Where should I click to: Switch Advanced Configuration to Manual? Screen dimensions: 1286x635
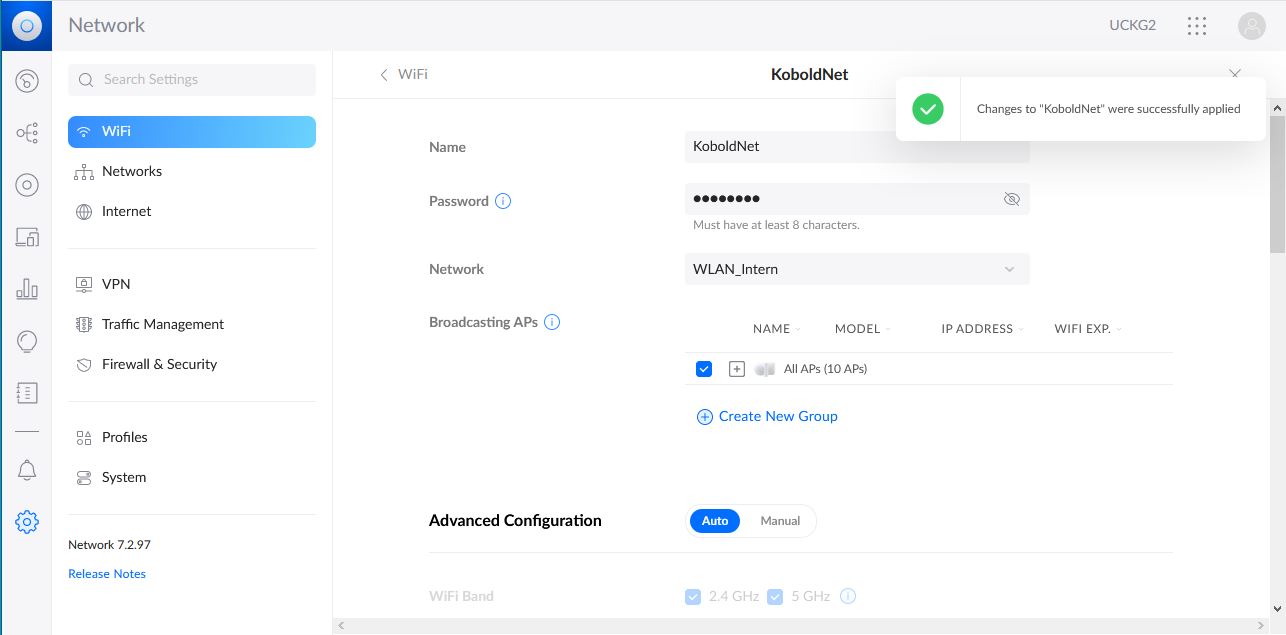780,521
